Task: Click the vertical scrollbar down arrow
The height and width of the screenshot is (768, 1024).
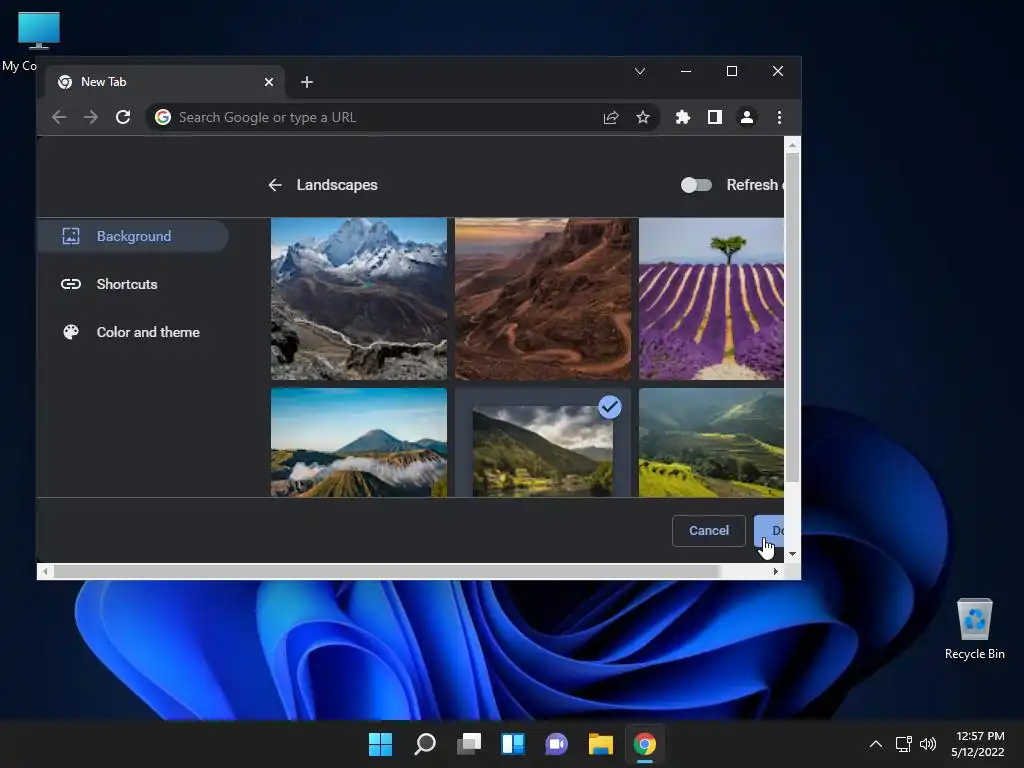Action: point(792,554)
